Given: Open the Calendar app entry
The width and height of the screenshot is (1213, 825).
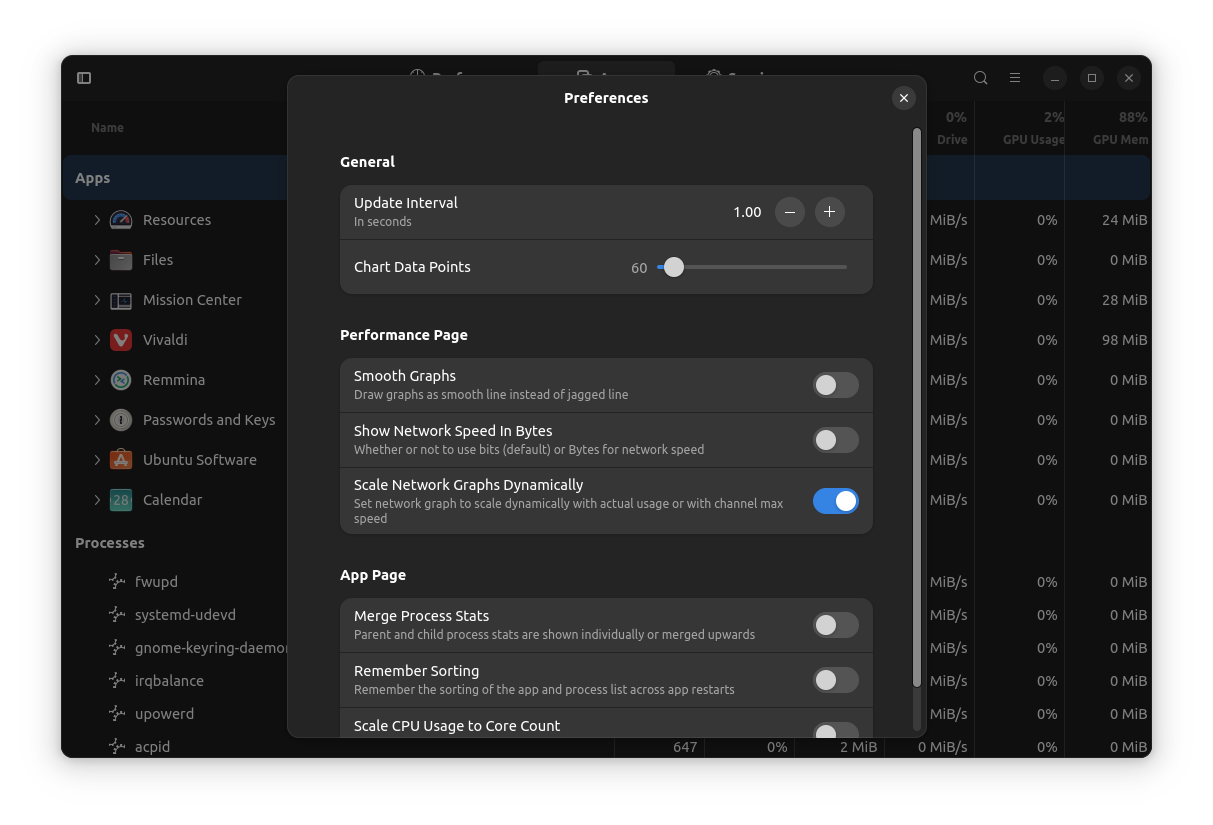Looking at the screenshot, I should click(x=172, y=499).
